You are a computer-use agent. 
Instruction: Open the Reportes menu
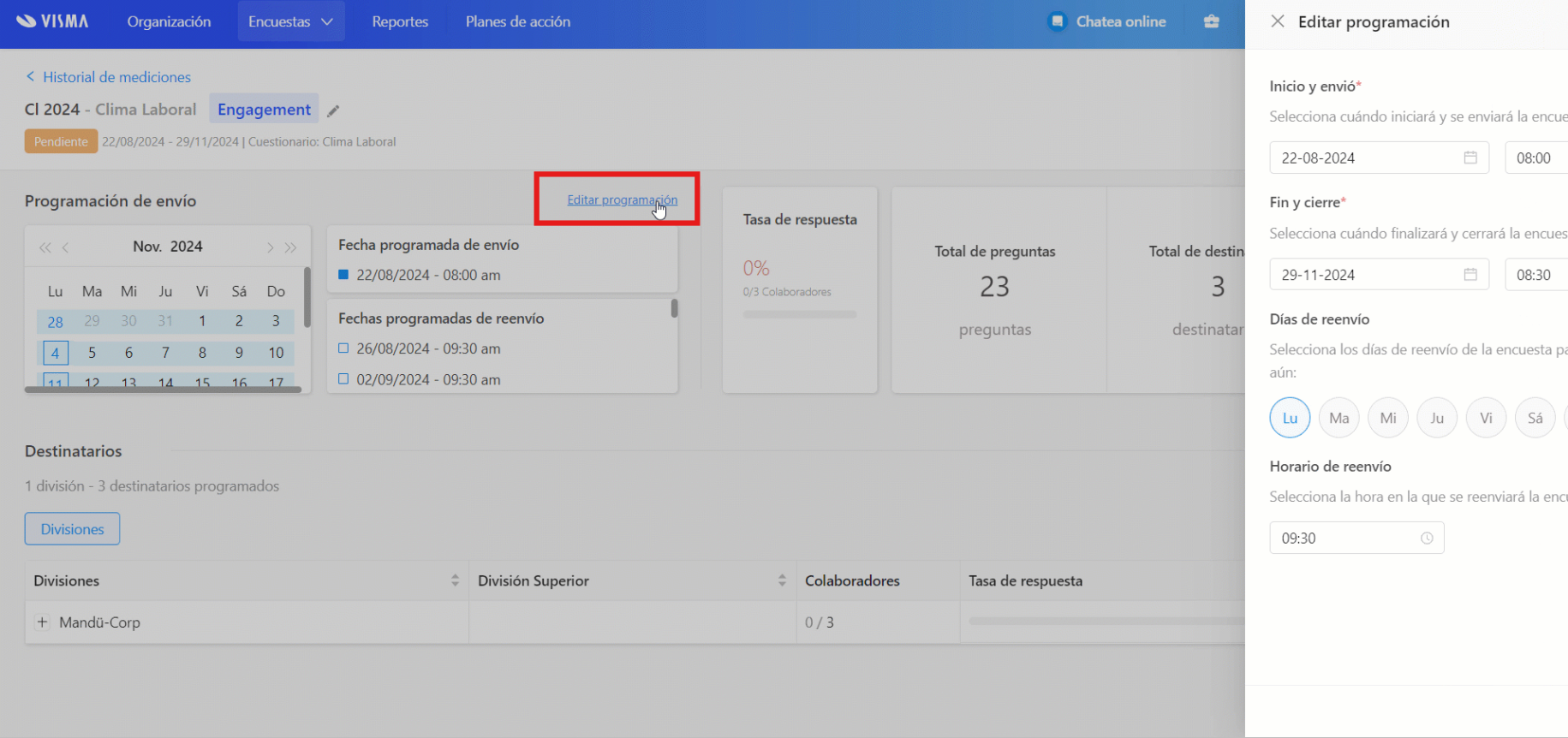[400, 21]
